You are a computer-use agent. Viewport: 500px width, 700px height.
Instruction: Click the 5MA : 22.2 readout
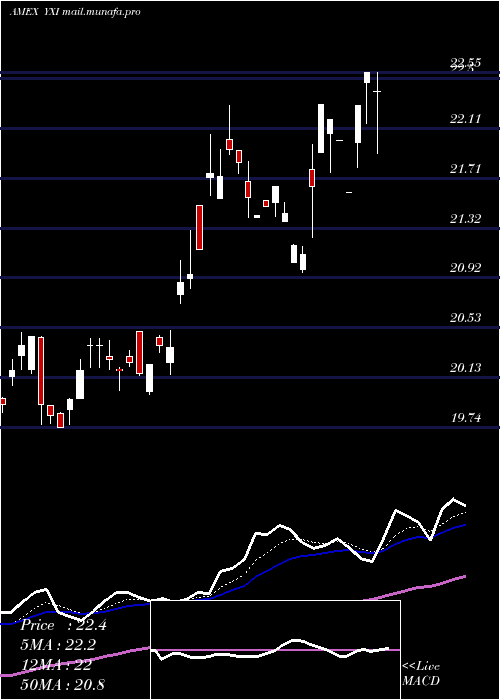58,645
